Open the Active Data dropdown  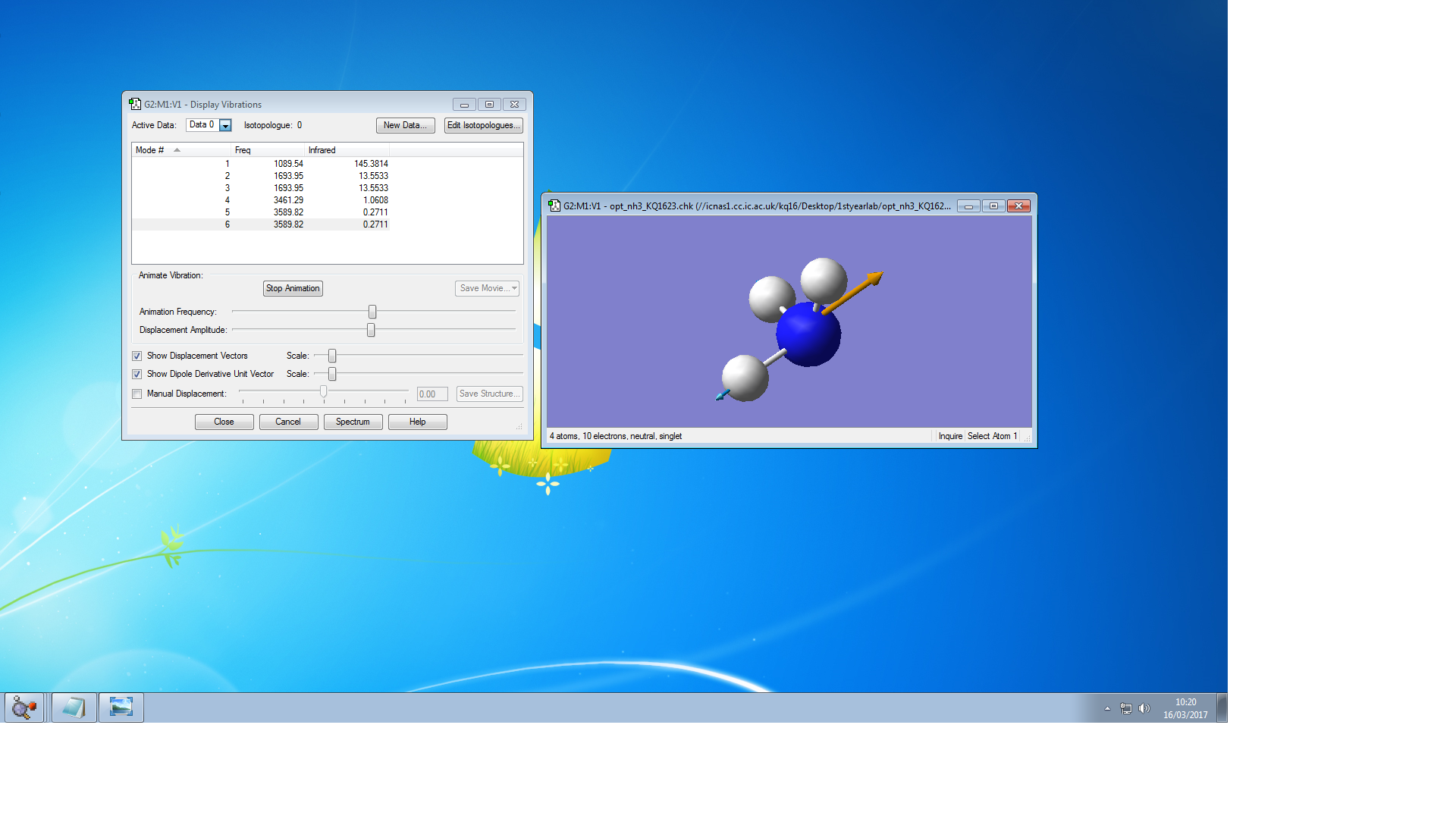[x=225, y=126]
